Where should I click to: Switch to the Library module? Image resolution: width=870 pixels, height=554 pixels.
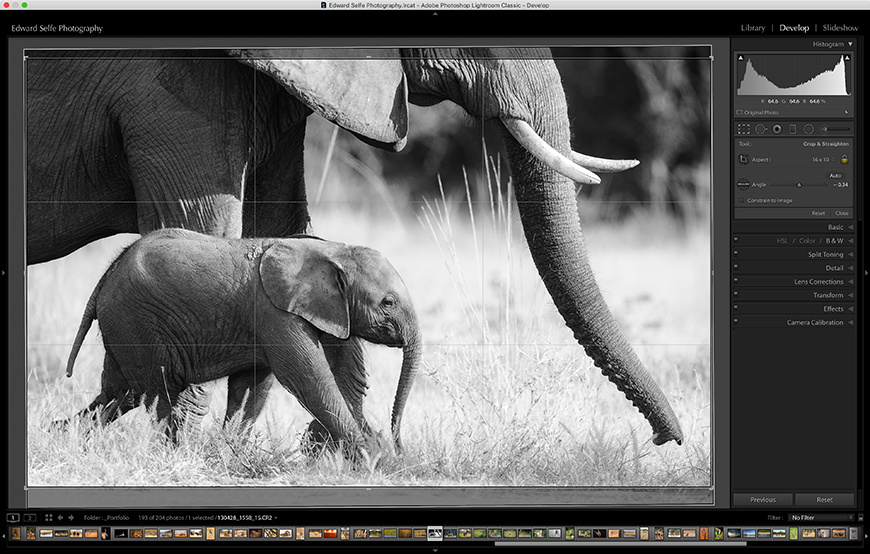coord(753,28)
